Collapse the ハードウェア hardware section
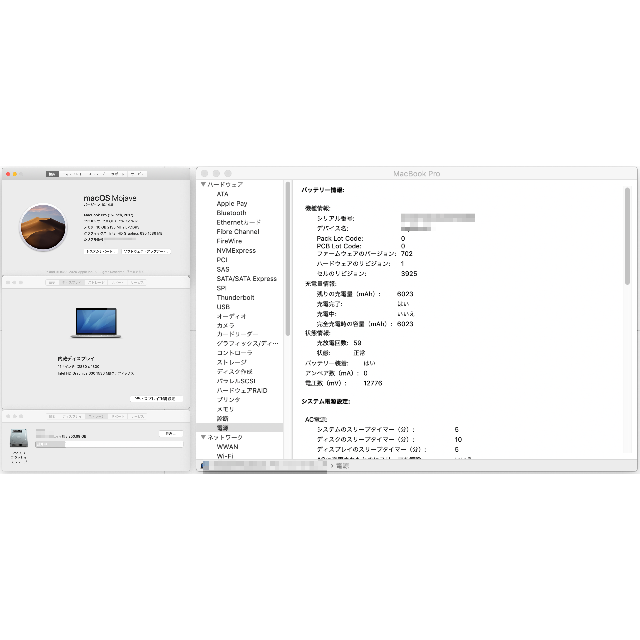640x640 pixels. [x=203, y=184]
